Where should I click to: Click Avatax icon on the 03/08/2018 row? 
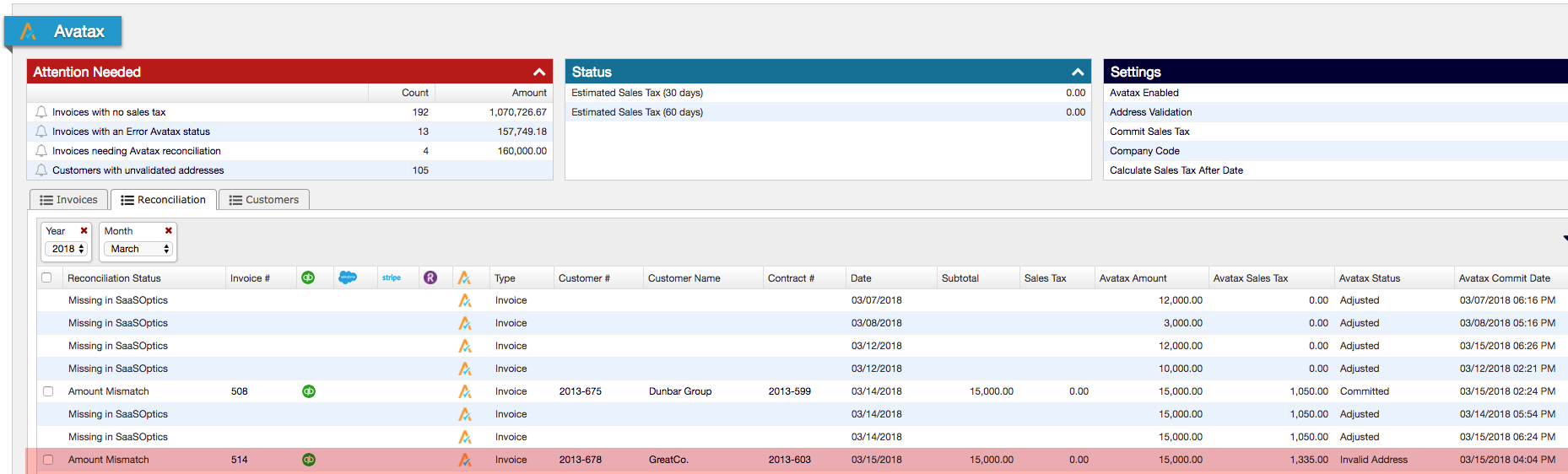465,323
